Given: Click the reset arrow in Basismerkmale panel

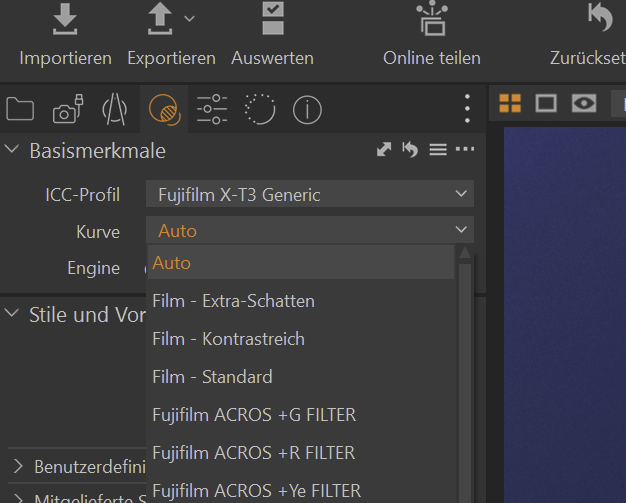Looking at the screenshot, I should point(410,150).
